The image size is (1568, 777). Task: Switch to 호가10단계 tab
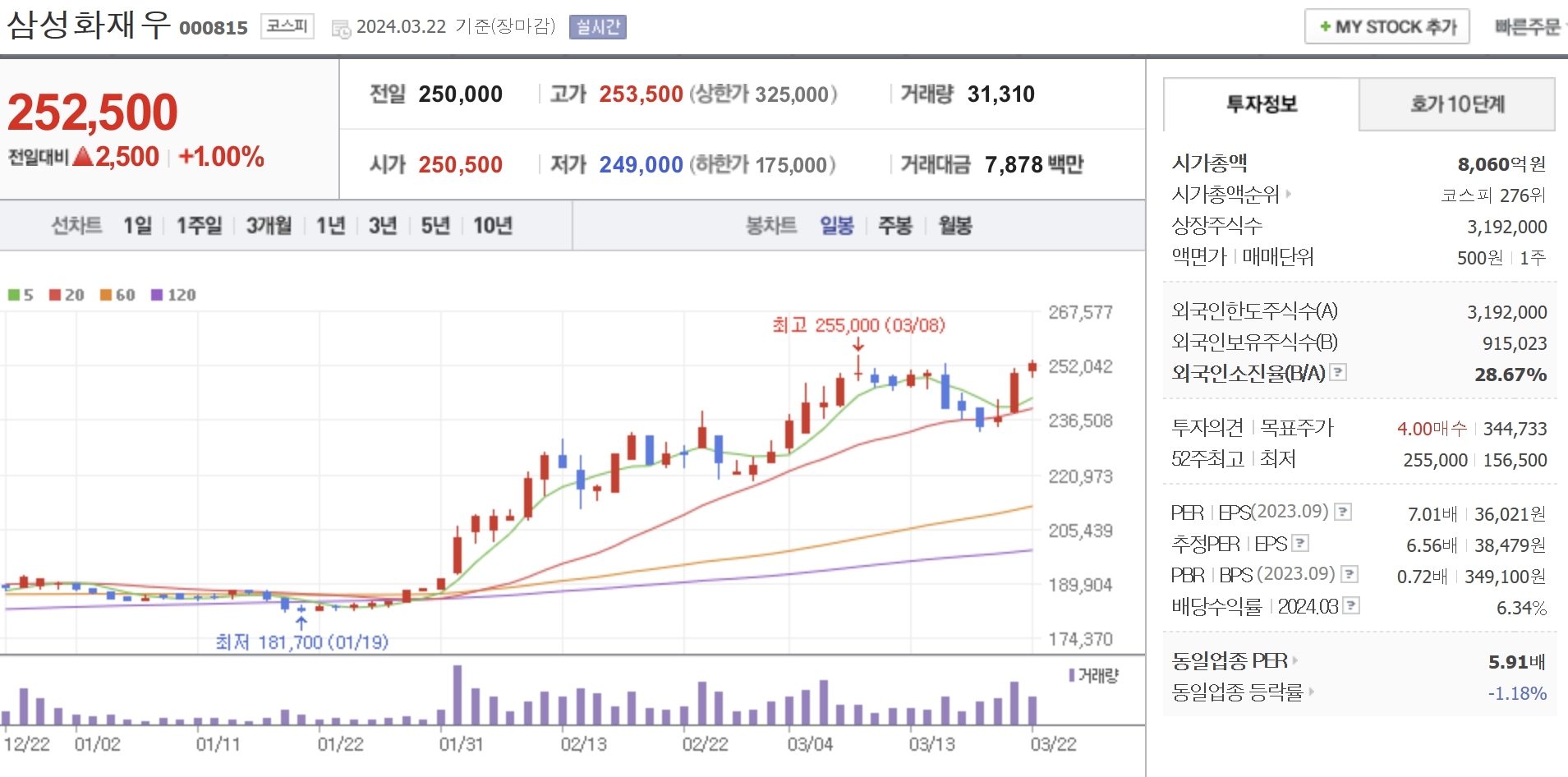(1457, 104)
